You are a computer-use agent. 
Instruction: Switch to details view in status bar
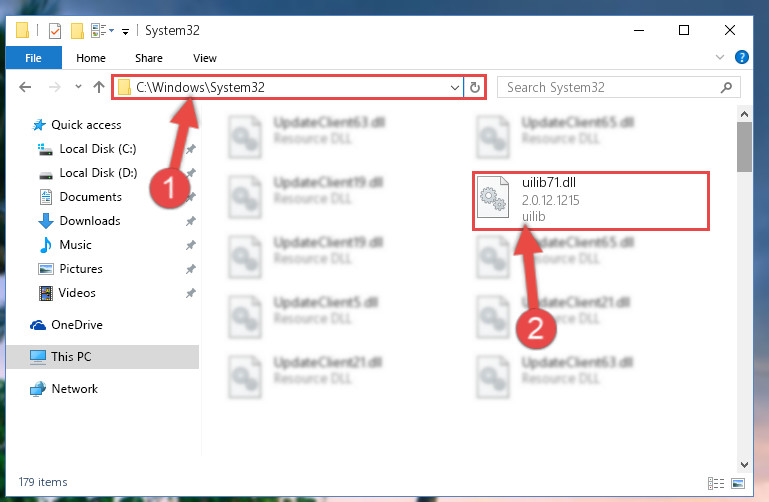tap(716, 483)
